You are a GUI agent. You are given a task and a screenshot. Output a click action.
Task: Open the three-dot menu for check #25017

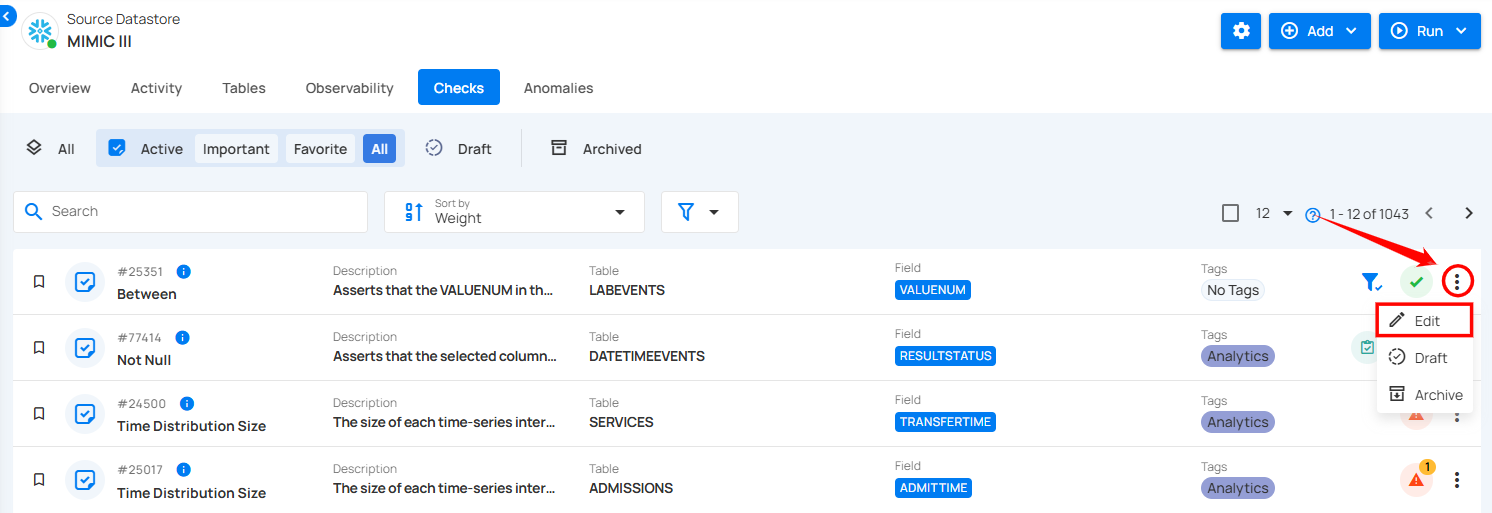pos(1457,480)
